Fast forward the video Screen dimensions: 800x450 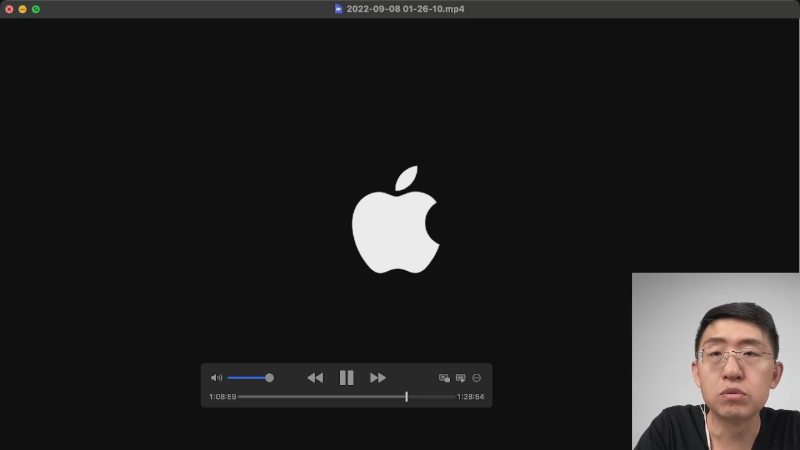click(x=378, y=378)
